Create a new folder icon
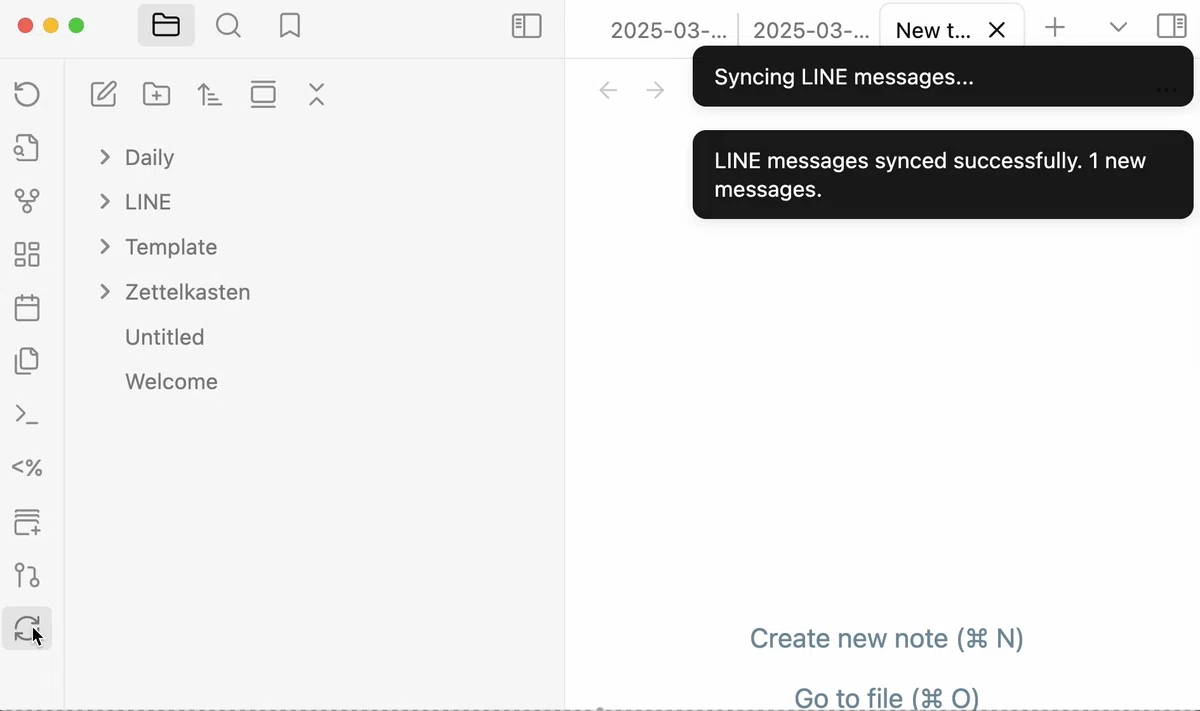The width and height of the screenshot is (1200, 711). click(x=156, y=95)
